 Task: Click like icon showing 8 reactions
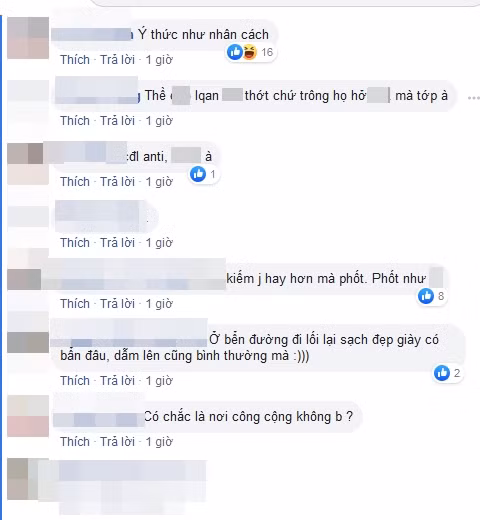click(426, 296)
